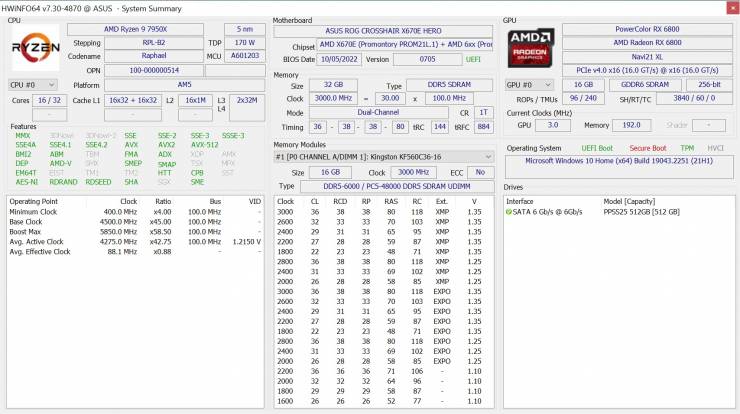This screenshot has width=740, height=414.
Task: Select the Avg. Effective Clock row
Action: 135,252
